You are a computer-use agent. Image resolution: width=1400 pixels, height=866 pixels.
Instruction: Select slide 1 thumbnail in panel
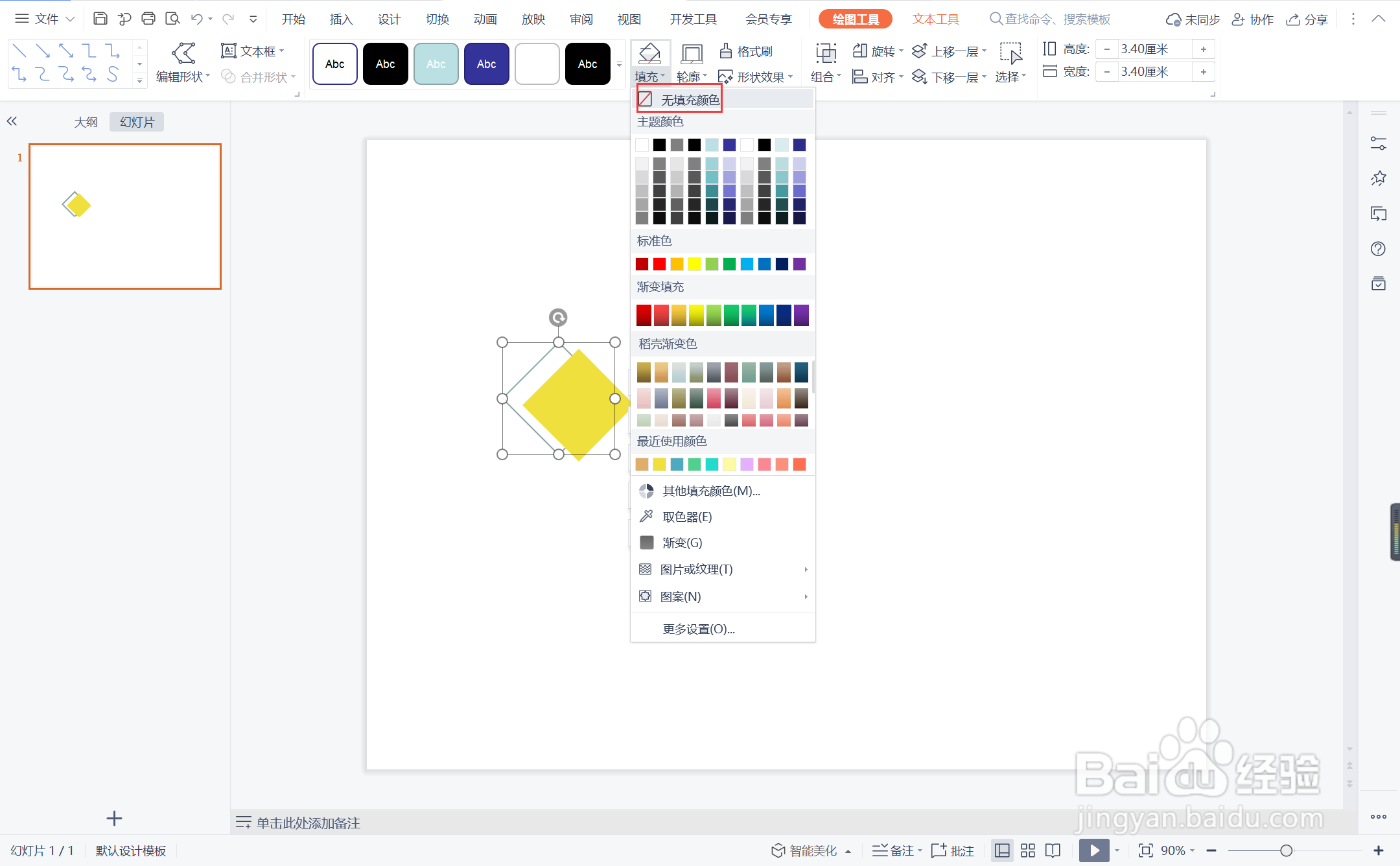(125, 216)
